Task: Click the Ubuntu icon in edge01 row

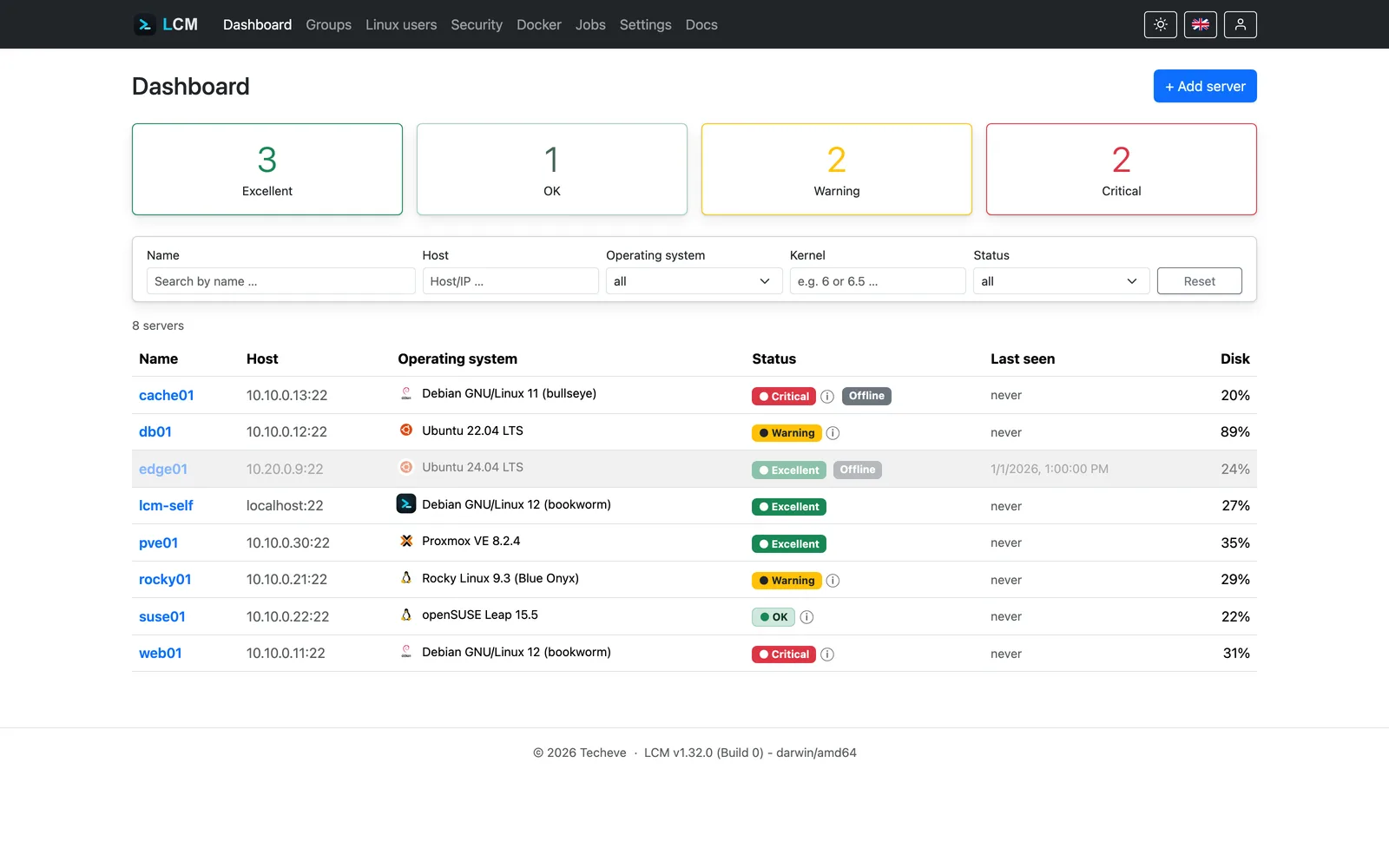Action: 406,467
